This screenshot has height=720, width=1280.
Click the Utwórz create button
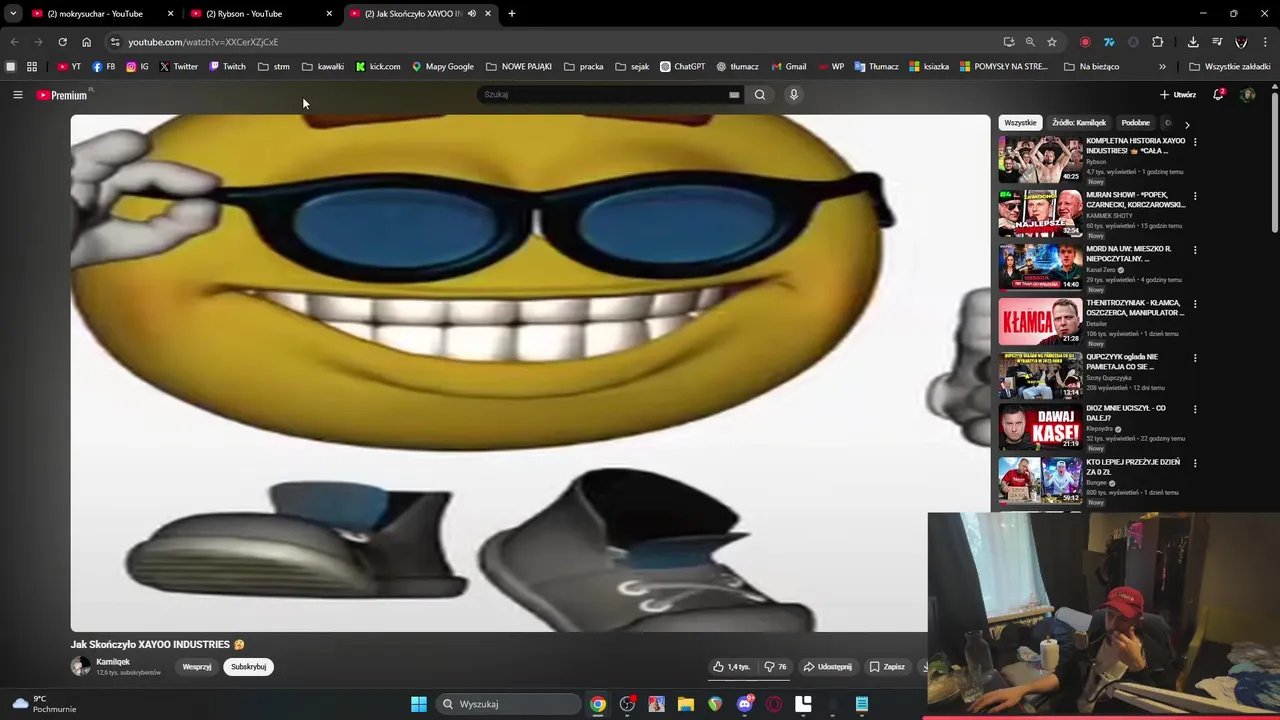1178,95
